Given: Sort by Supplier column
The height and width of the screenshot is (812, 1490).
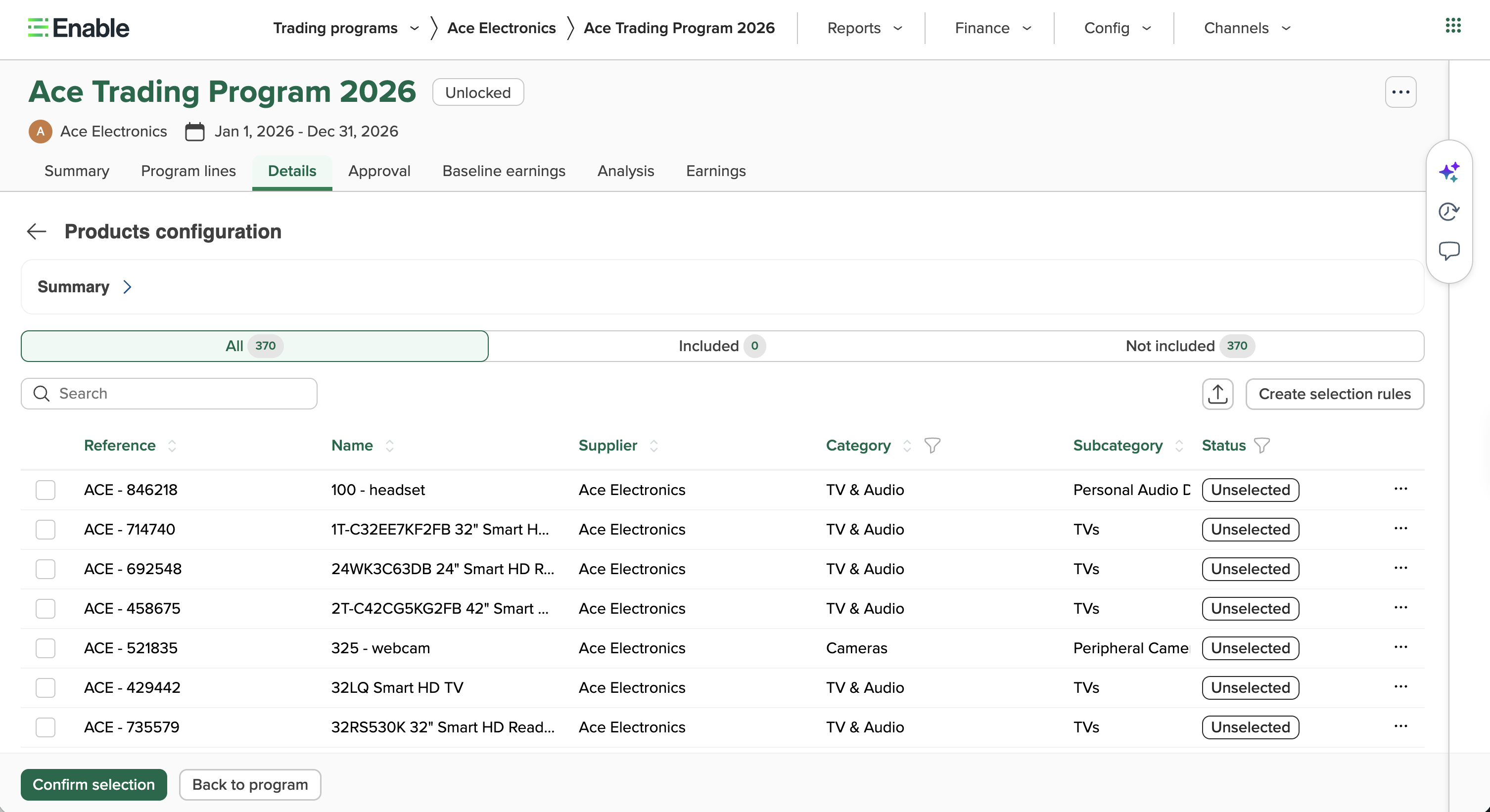Looking at the screenshot, I should tap(653, 446).
